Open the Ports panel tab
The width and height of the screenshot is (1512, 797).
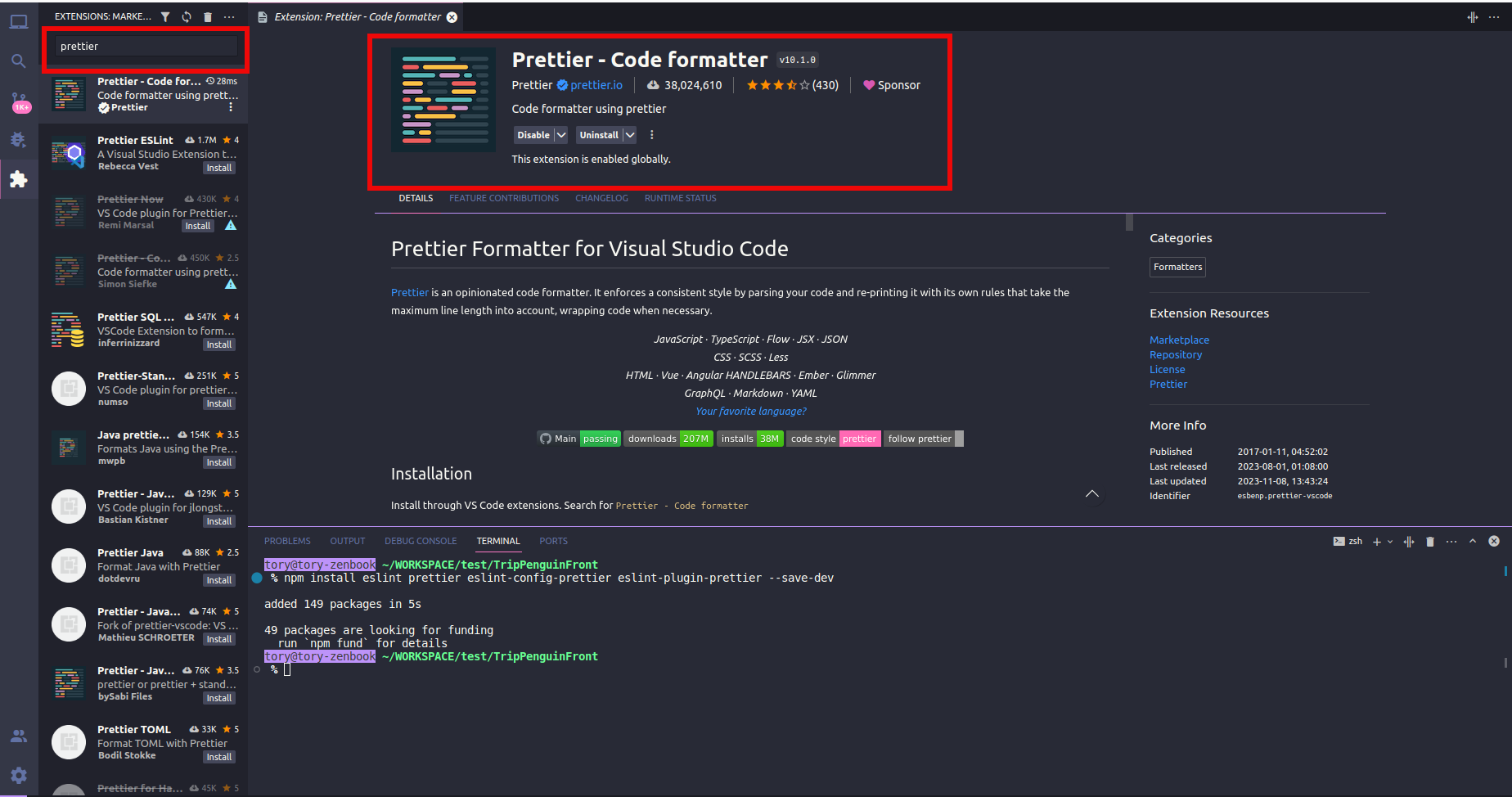(x=553, y=541)
